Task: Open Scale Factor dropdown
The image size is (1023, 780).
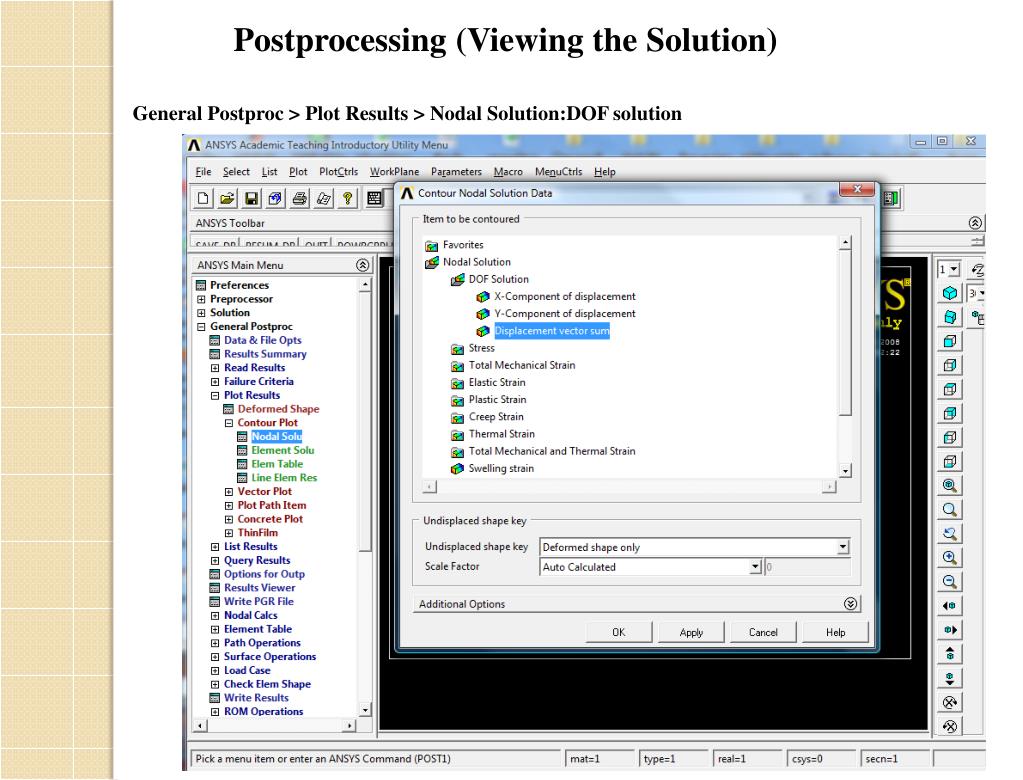Action: click(755, 567)
